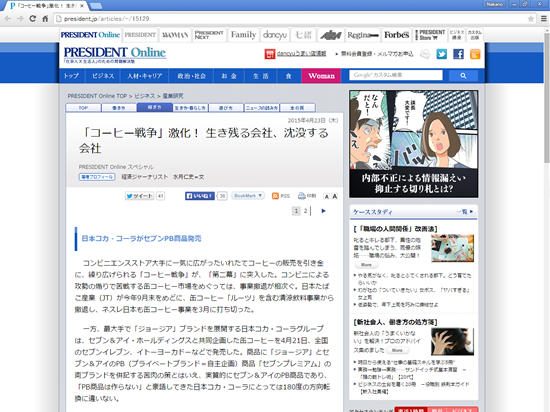Click PRESIDENT Online TOP breadcrumb link
Viewport: 550px width, 412px height.
pos(97,96)
